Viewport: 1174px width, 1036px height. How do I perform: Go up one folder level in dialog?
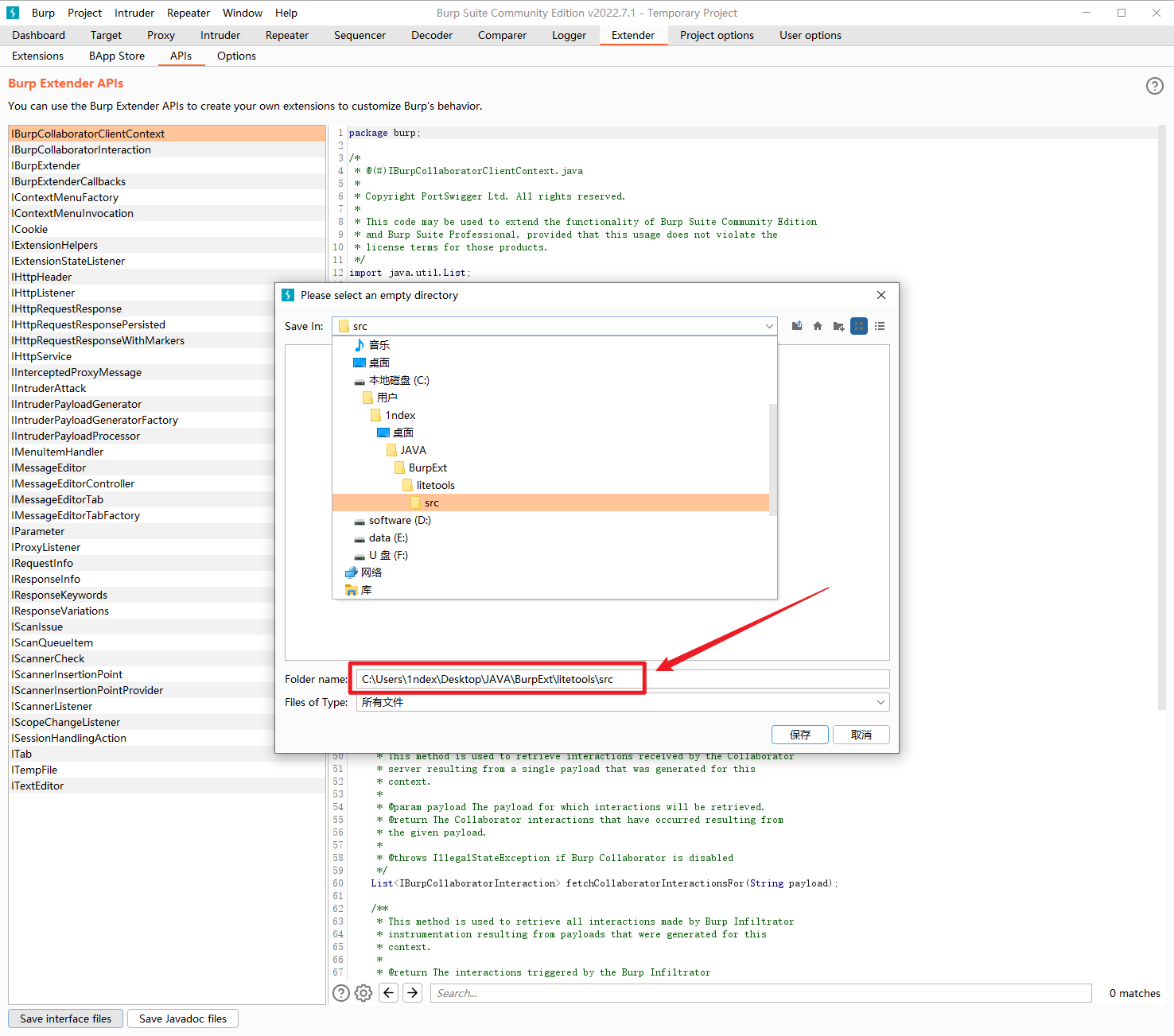pos(797,326)
